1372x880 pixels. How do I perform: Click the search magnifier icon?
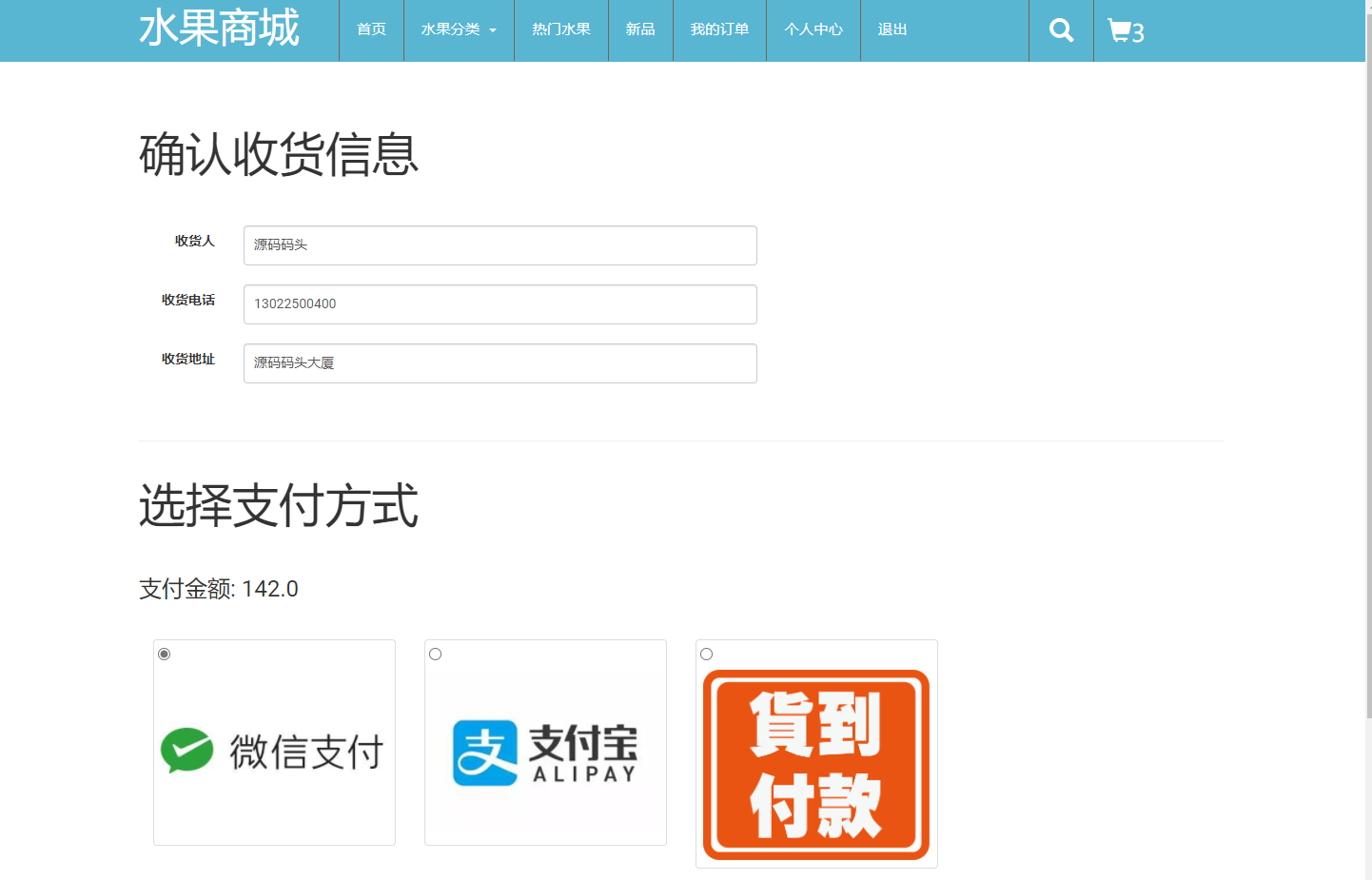click(x=1060, y=29)
